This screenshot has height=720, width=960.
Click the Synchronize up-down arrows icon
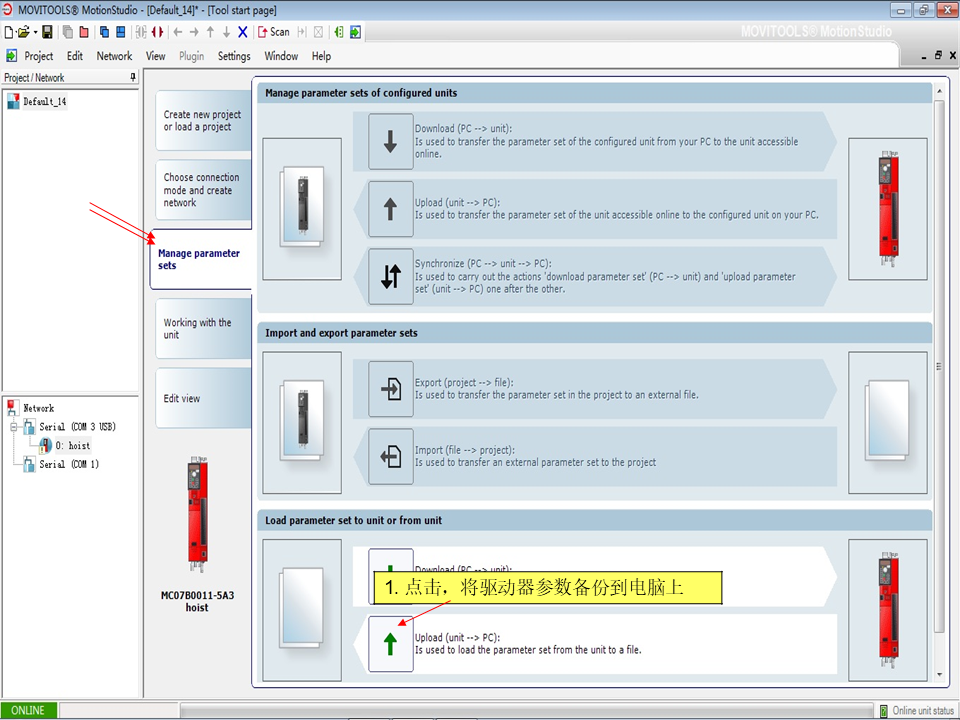click(x=390, y=277)
